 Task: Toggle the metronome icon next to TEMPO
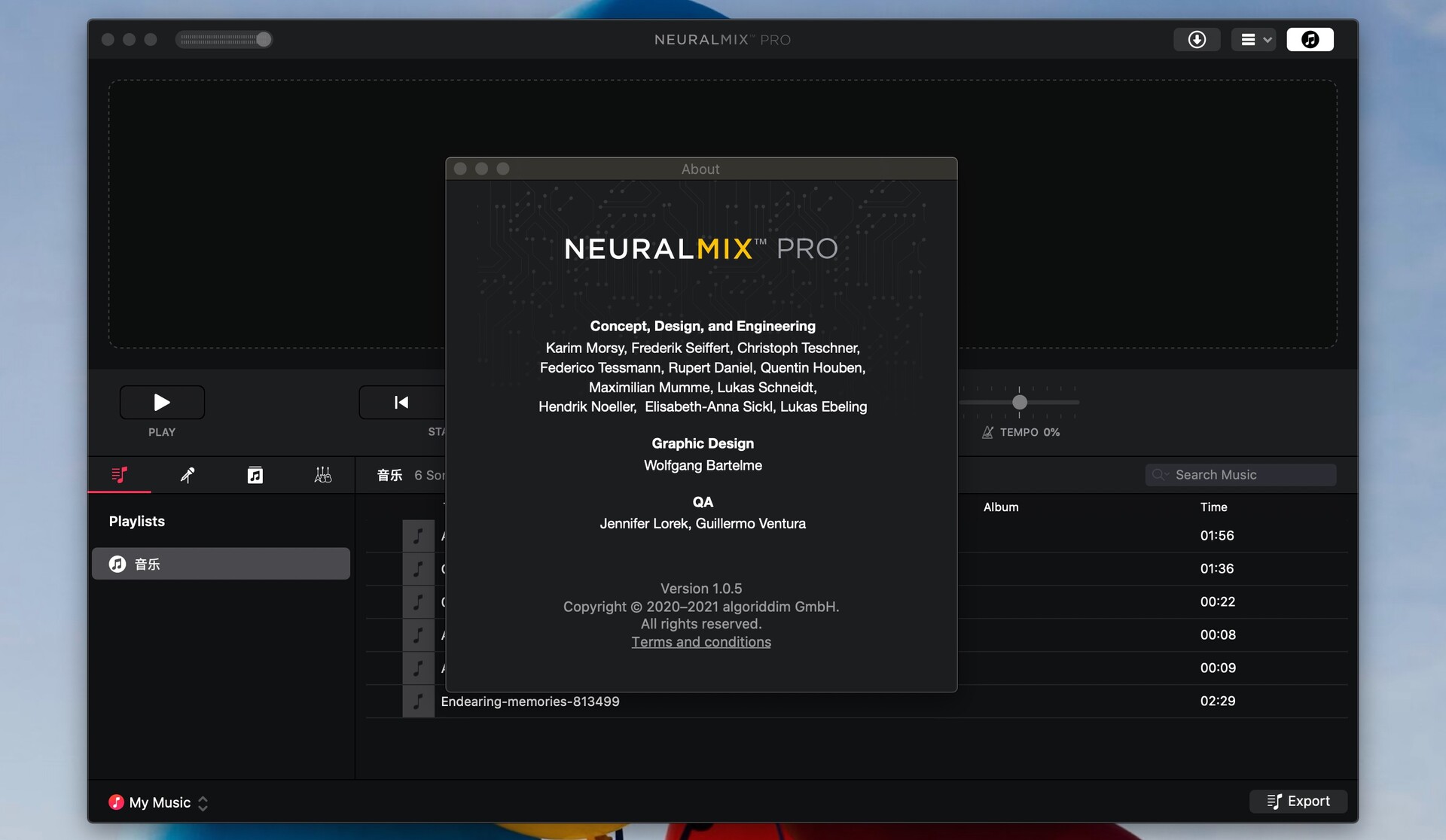click(987, 432)
